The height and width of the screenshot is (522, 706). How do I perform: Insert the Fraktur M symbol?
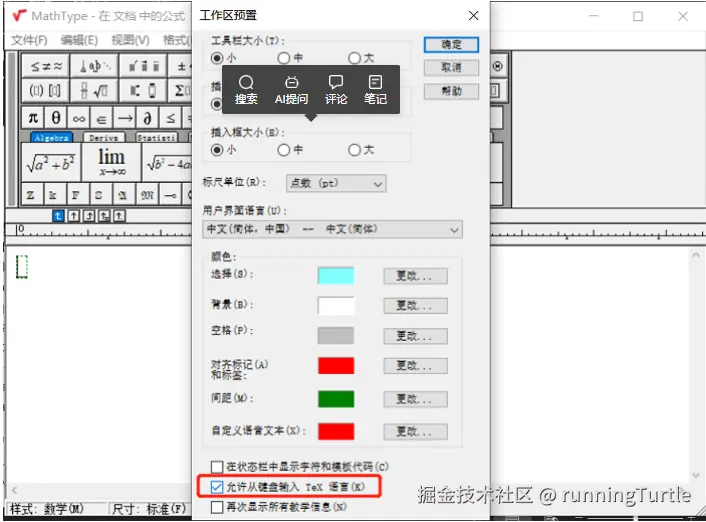147,195
